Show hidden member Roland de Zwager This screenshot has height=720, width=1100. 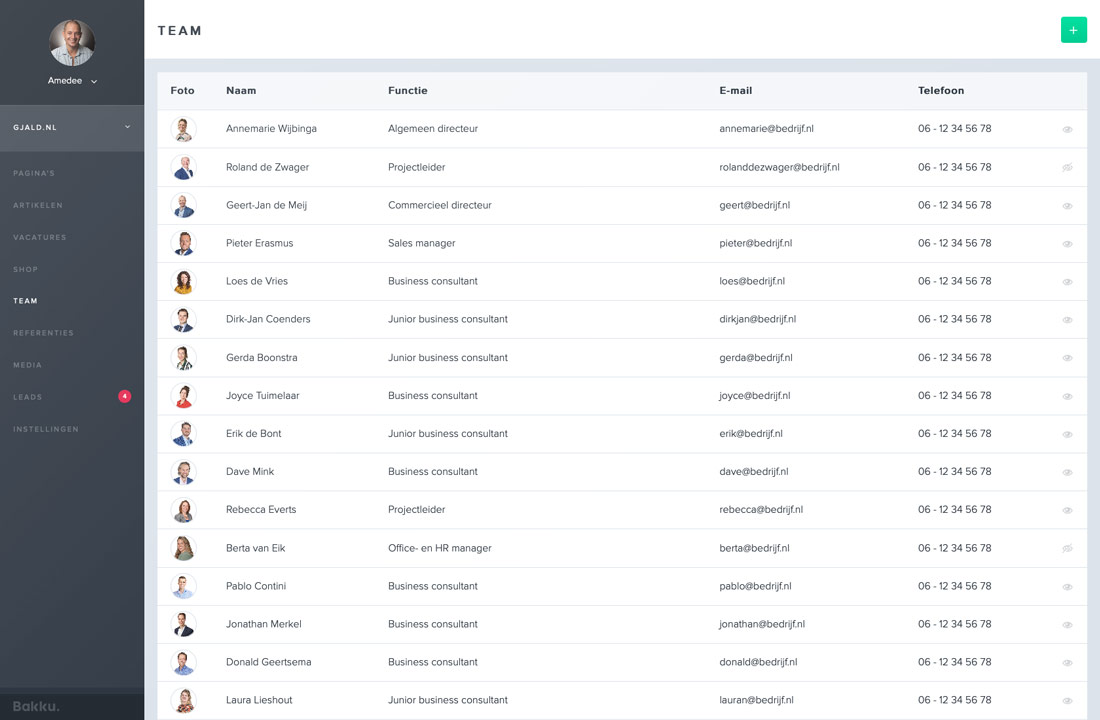click(x=1067, y=167)
